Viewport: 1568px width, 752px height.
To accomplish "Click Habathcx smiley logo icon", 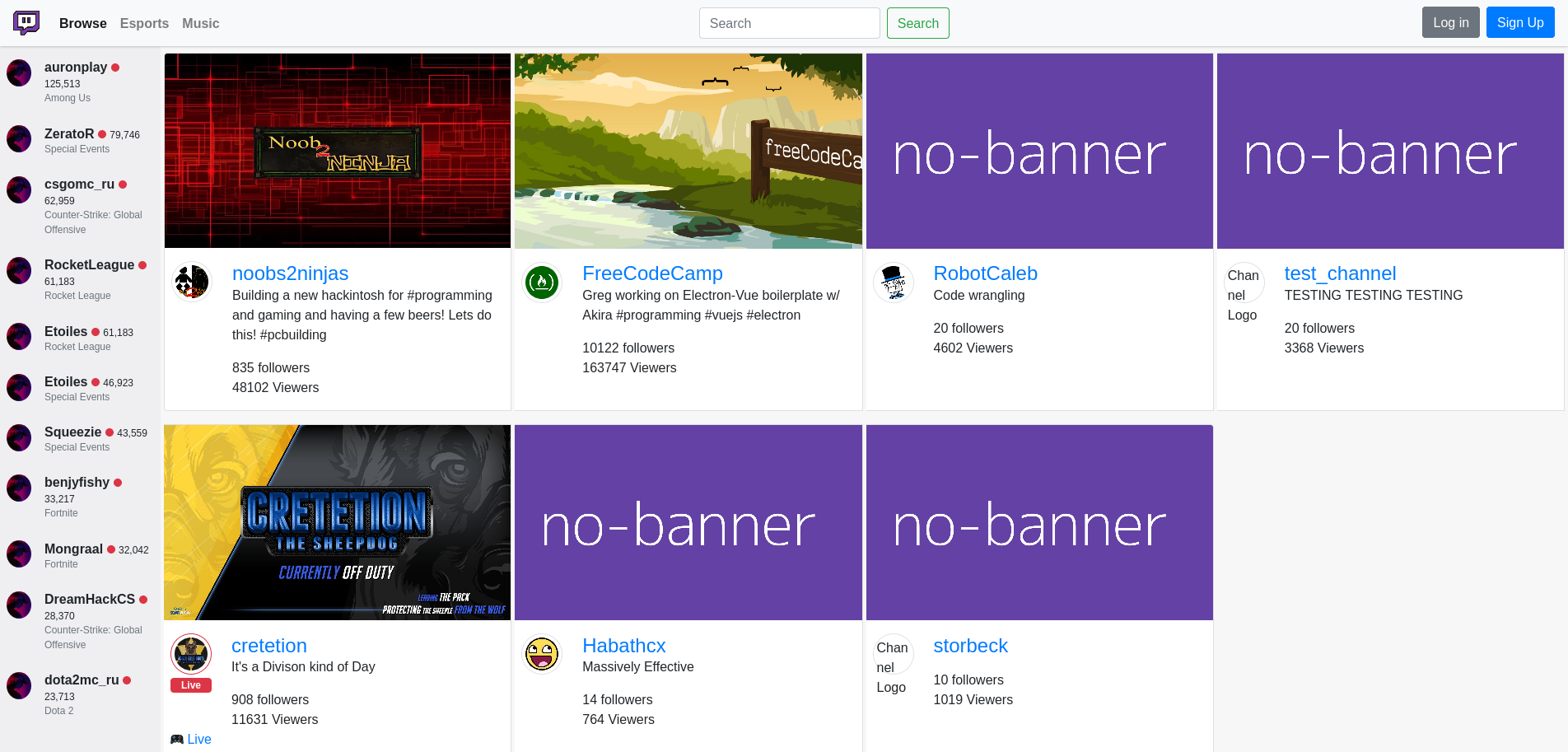I will click(542, 654).
